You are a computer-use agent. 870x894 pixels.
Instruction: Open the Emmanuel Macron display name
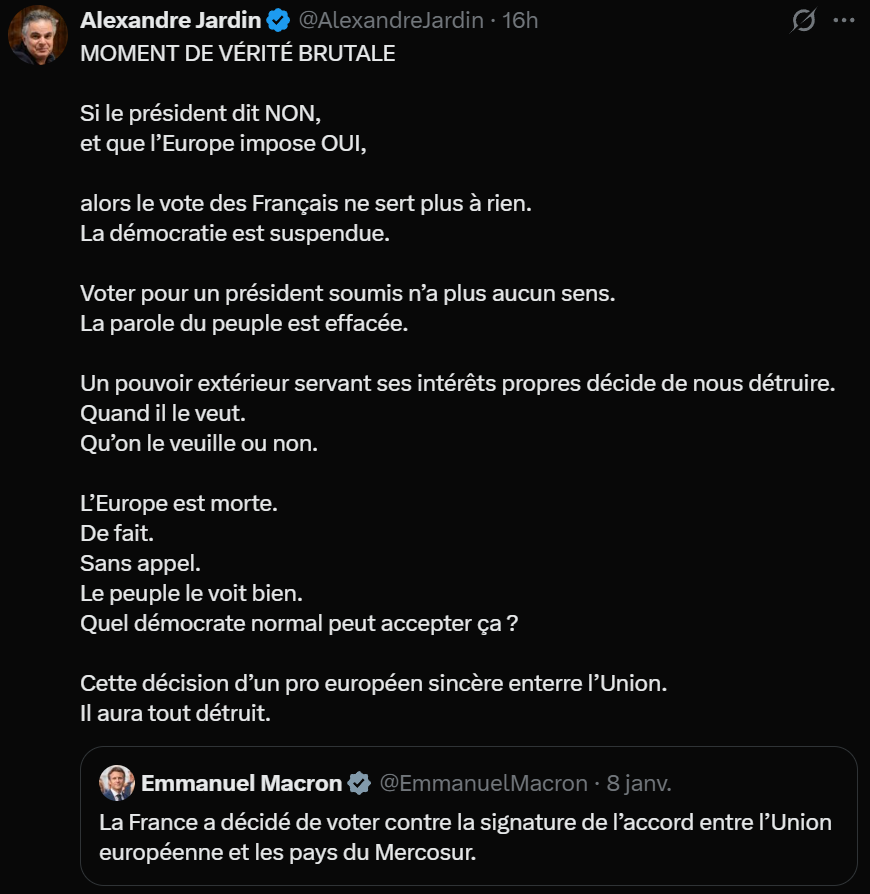tap(241, 783)
